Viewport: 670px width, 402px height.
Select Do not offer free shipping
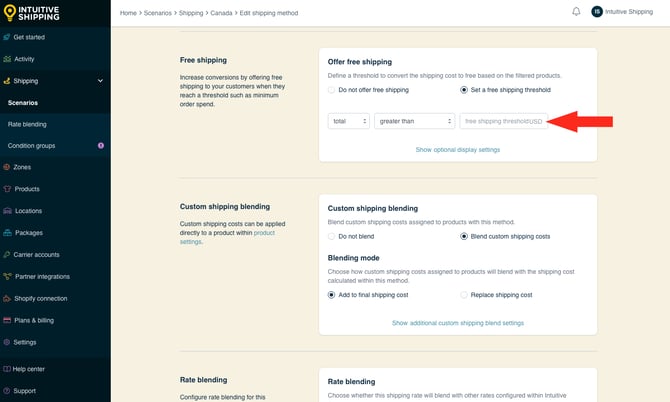click(331, 90)
